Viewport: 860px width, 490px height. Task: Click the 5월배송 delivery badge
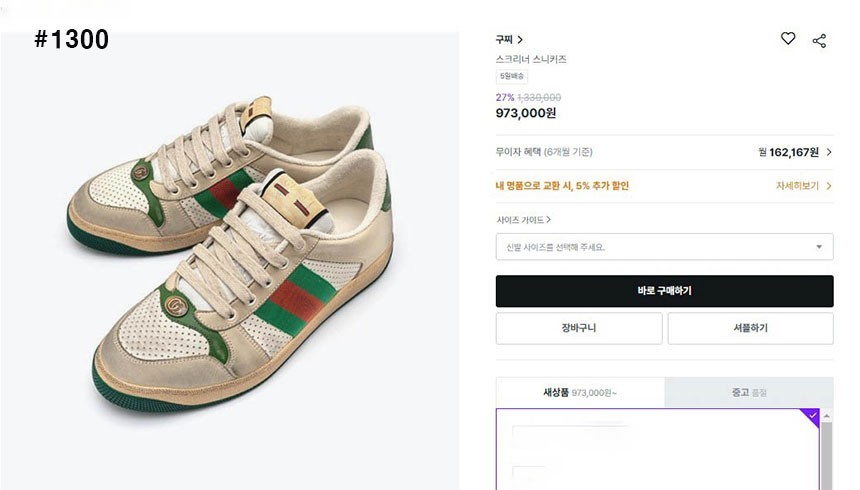pyautogui.click(x=512, y=76)
